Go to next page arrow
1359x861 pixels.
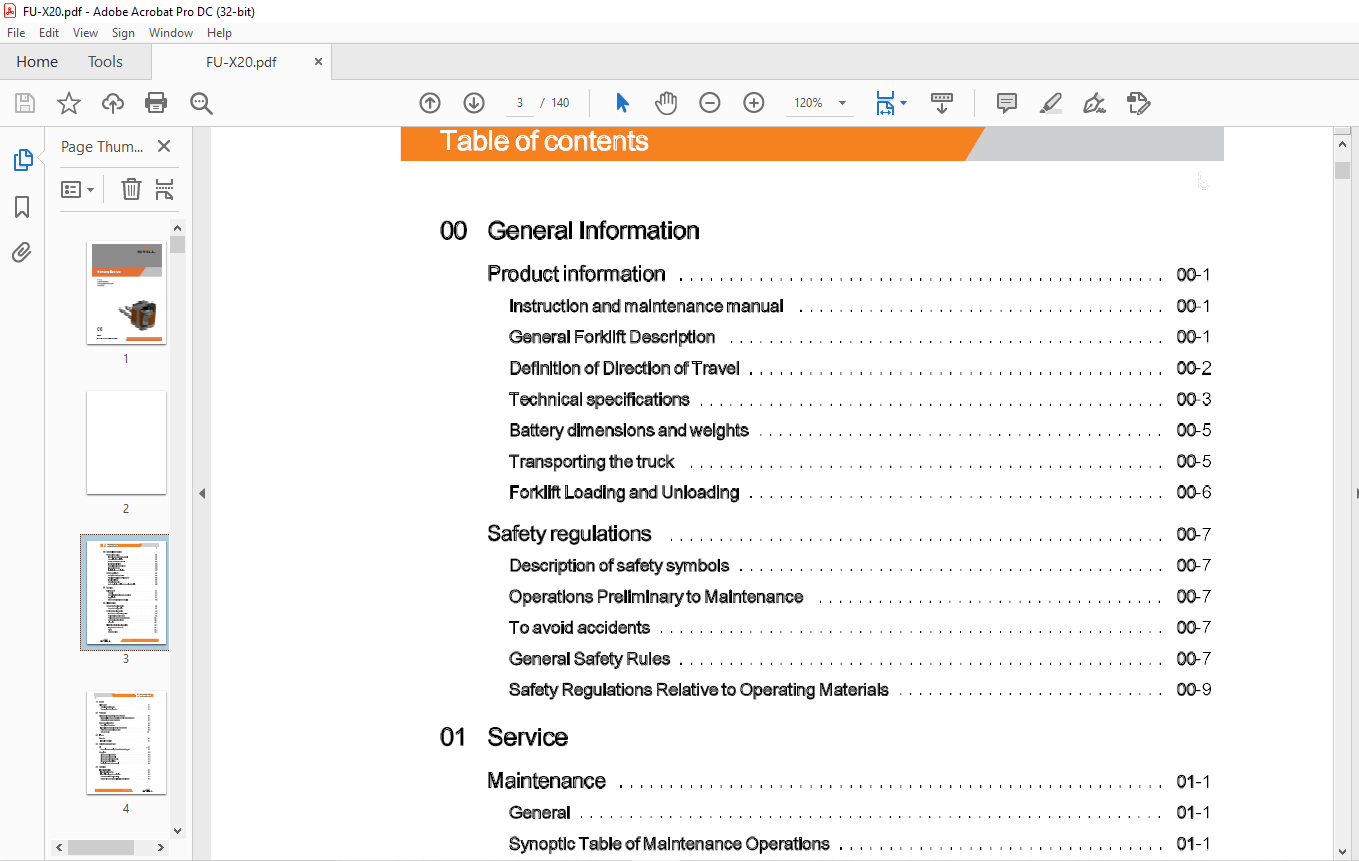[474, 103]
